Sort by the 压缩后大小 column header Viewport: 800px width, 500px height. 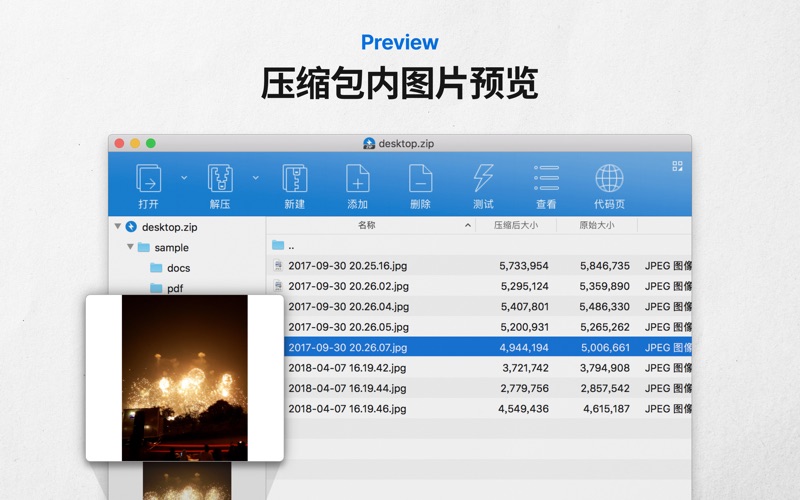516,225
